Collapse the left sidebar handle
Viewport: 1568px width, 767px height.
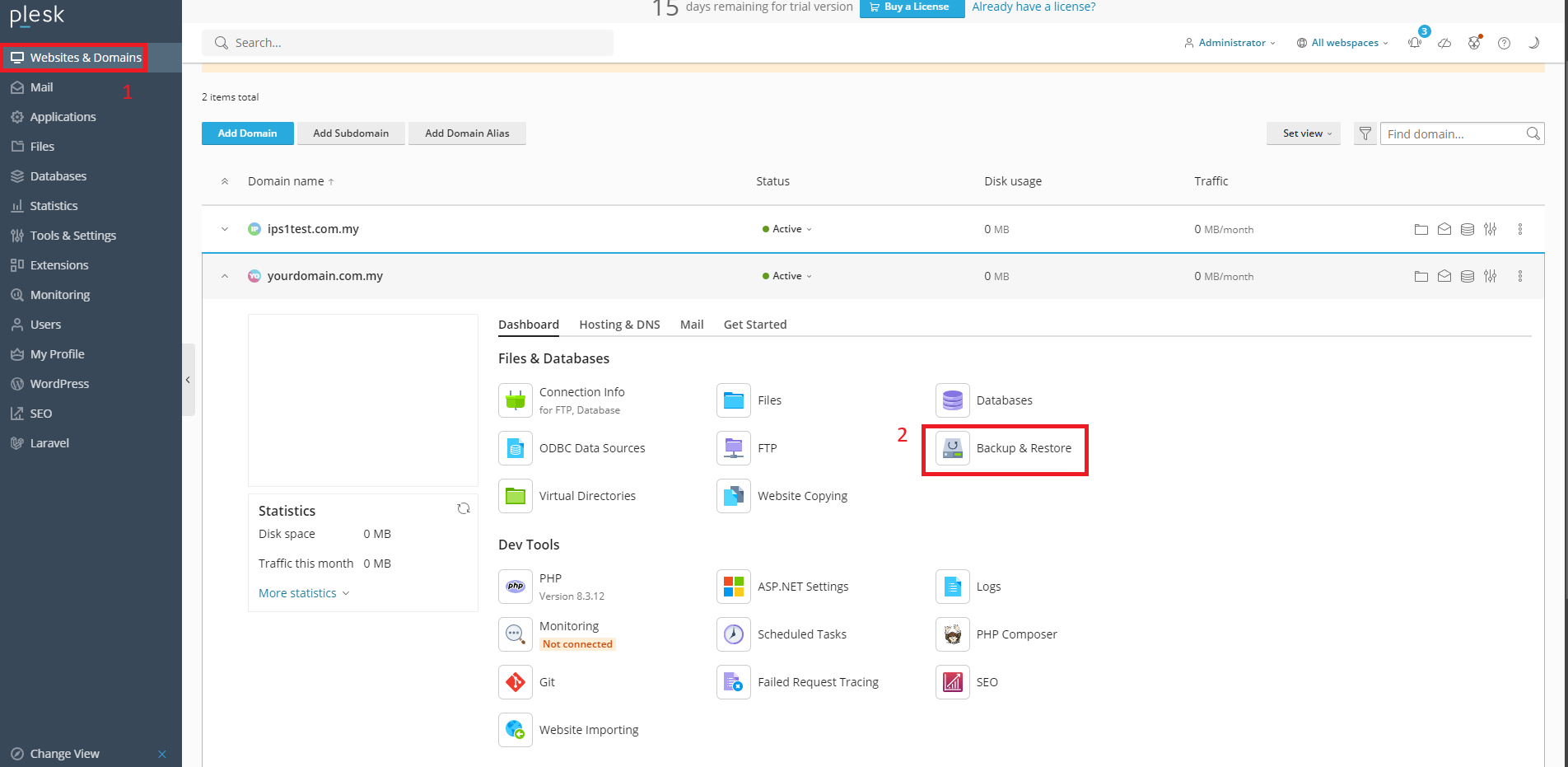click(x=189, y=380)
